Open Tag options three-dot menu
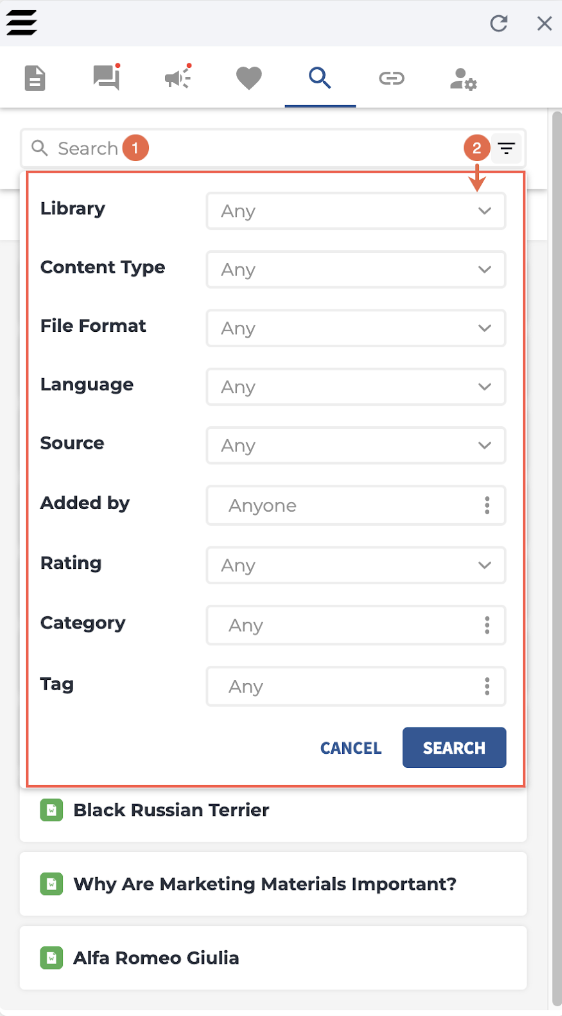The height and width of the screenshot is (1016, 562). click(487, 686)
